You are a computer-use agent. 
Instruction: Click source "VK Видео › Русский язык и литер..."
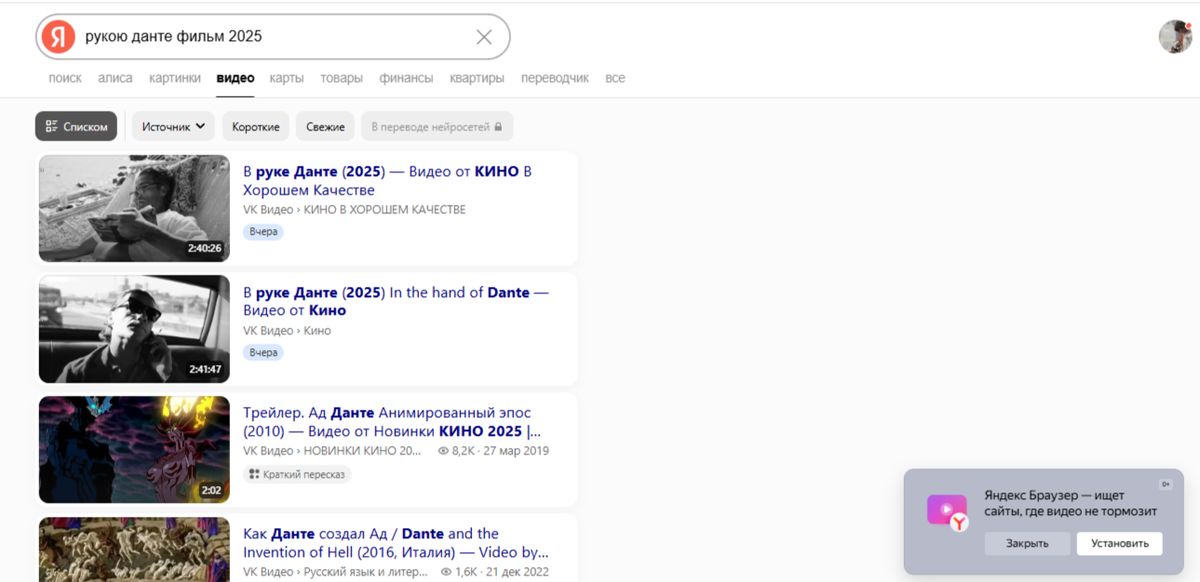(335, 572)
